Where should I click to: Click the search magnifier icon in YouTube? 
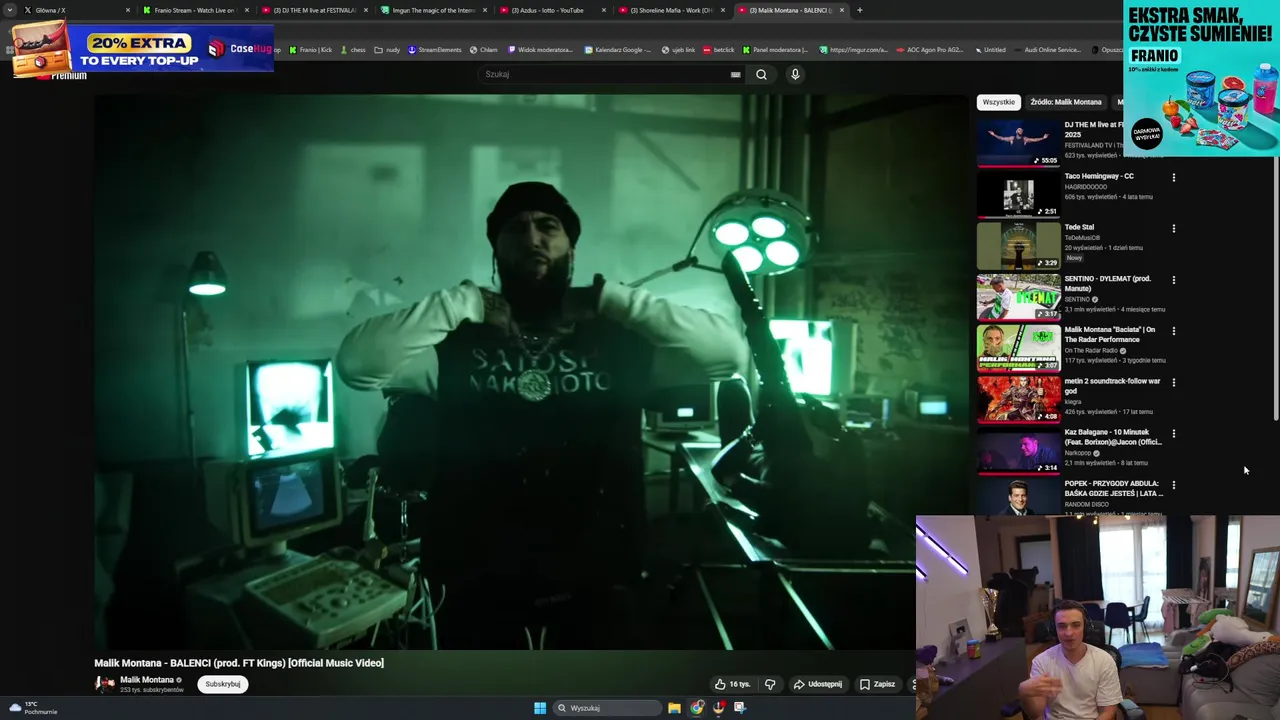pyautogui.click(x=761, y=74)
